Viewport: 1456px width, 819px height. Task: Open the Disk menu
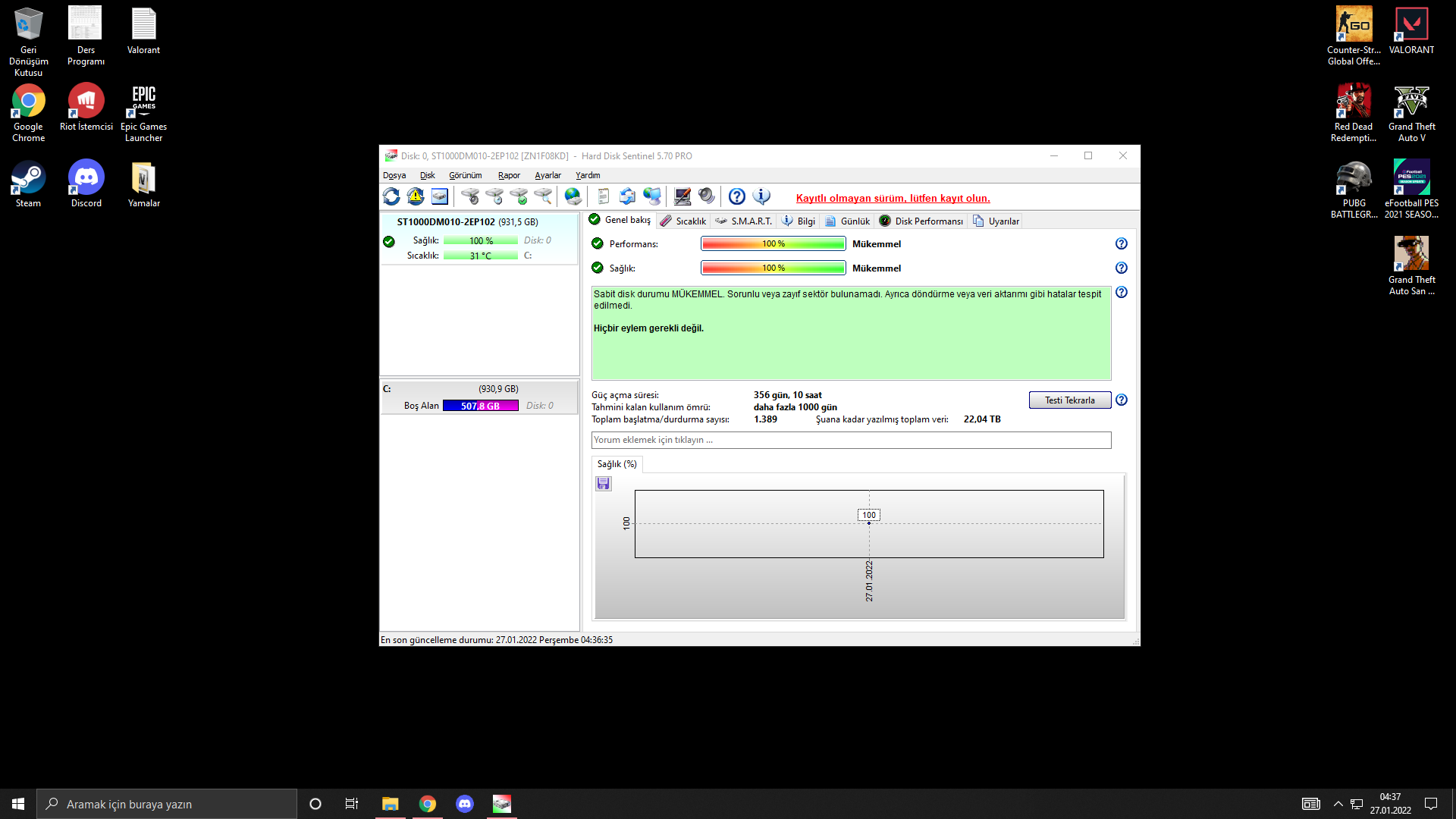[x=427, y=175]
